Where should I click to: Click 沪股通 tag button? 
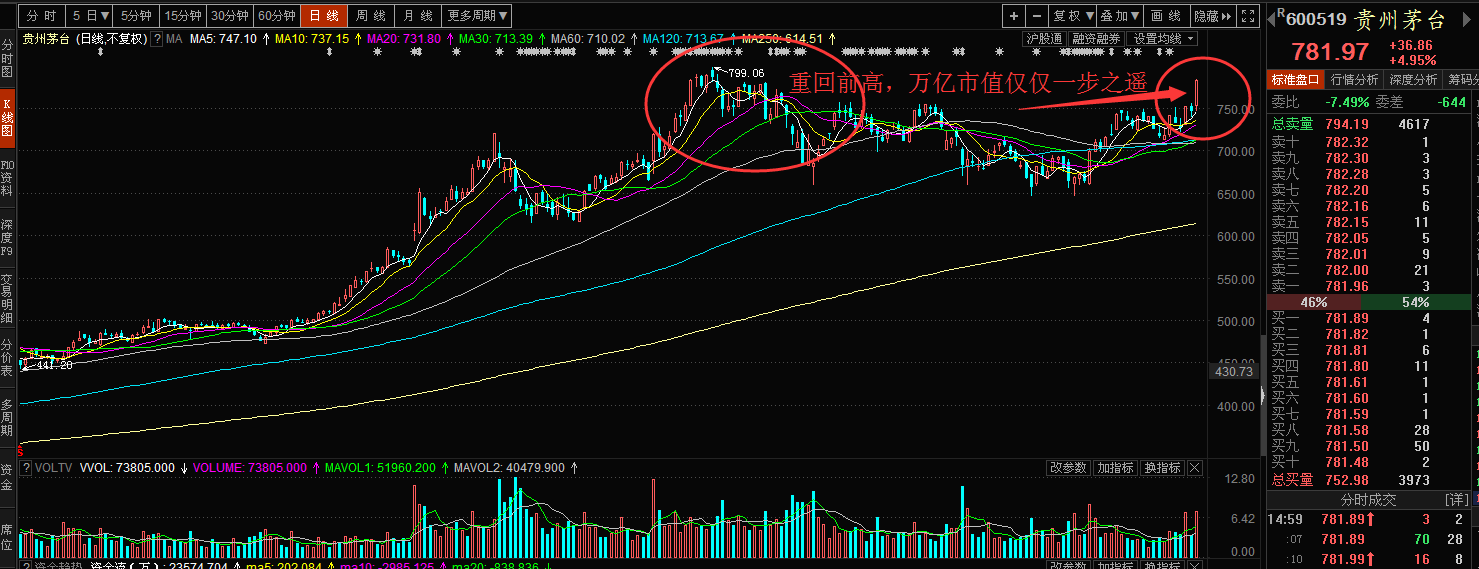click(x=1044, y=39)
